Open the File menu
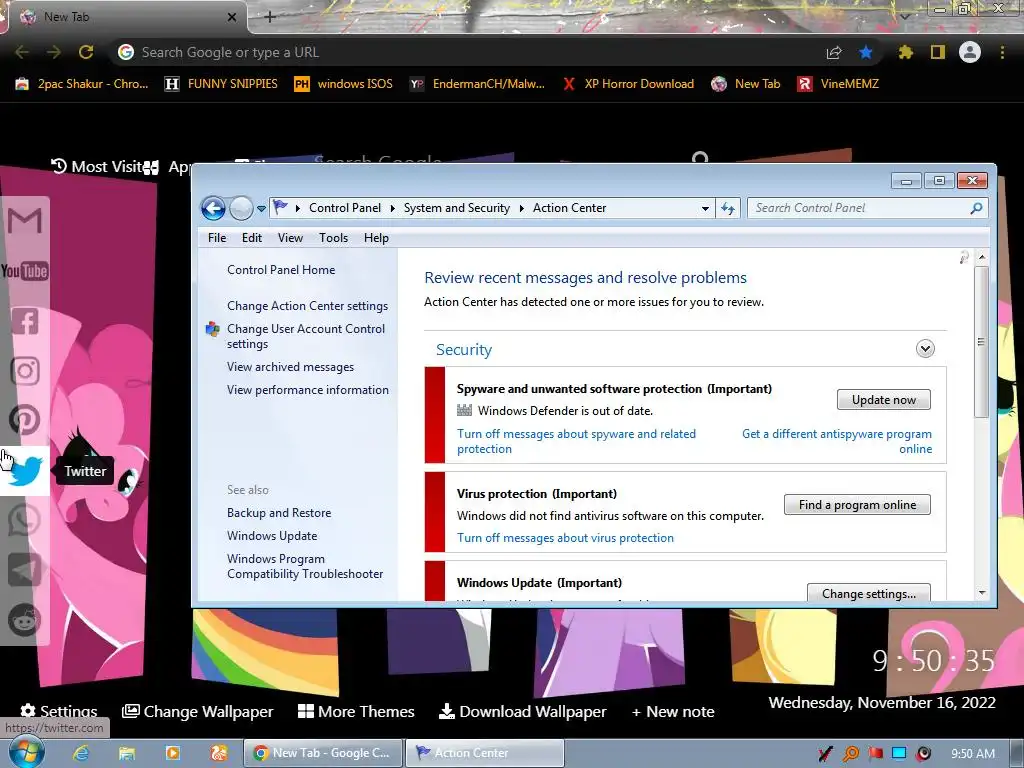The height and width of the screenshot is (768, 1024). point(217,238)
